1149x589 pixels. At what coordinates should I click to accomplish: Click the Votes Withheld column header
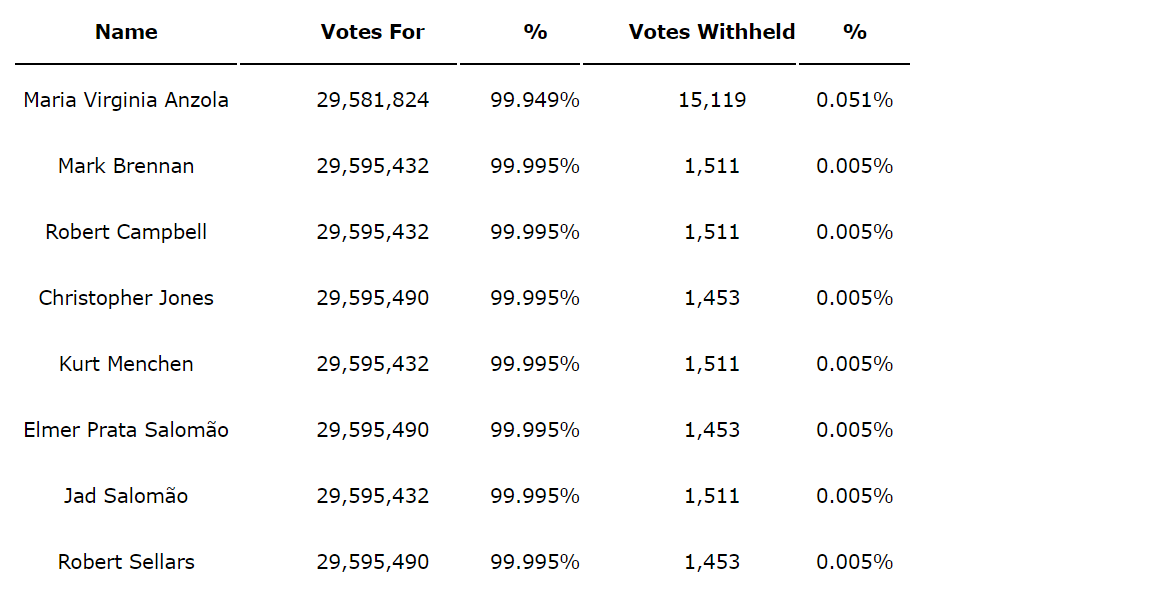coord(711,32)
